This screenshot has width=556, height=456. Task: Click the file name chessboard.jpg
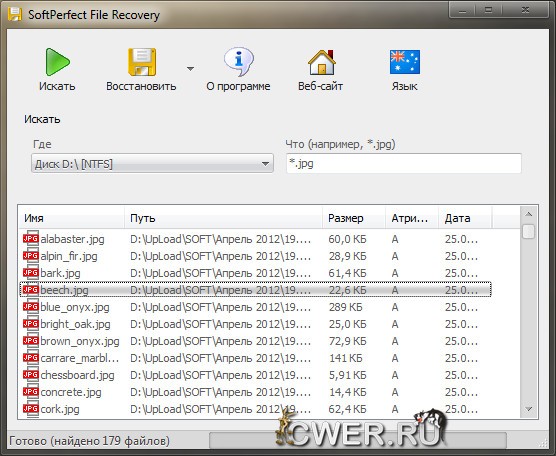[77, 376]
